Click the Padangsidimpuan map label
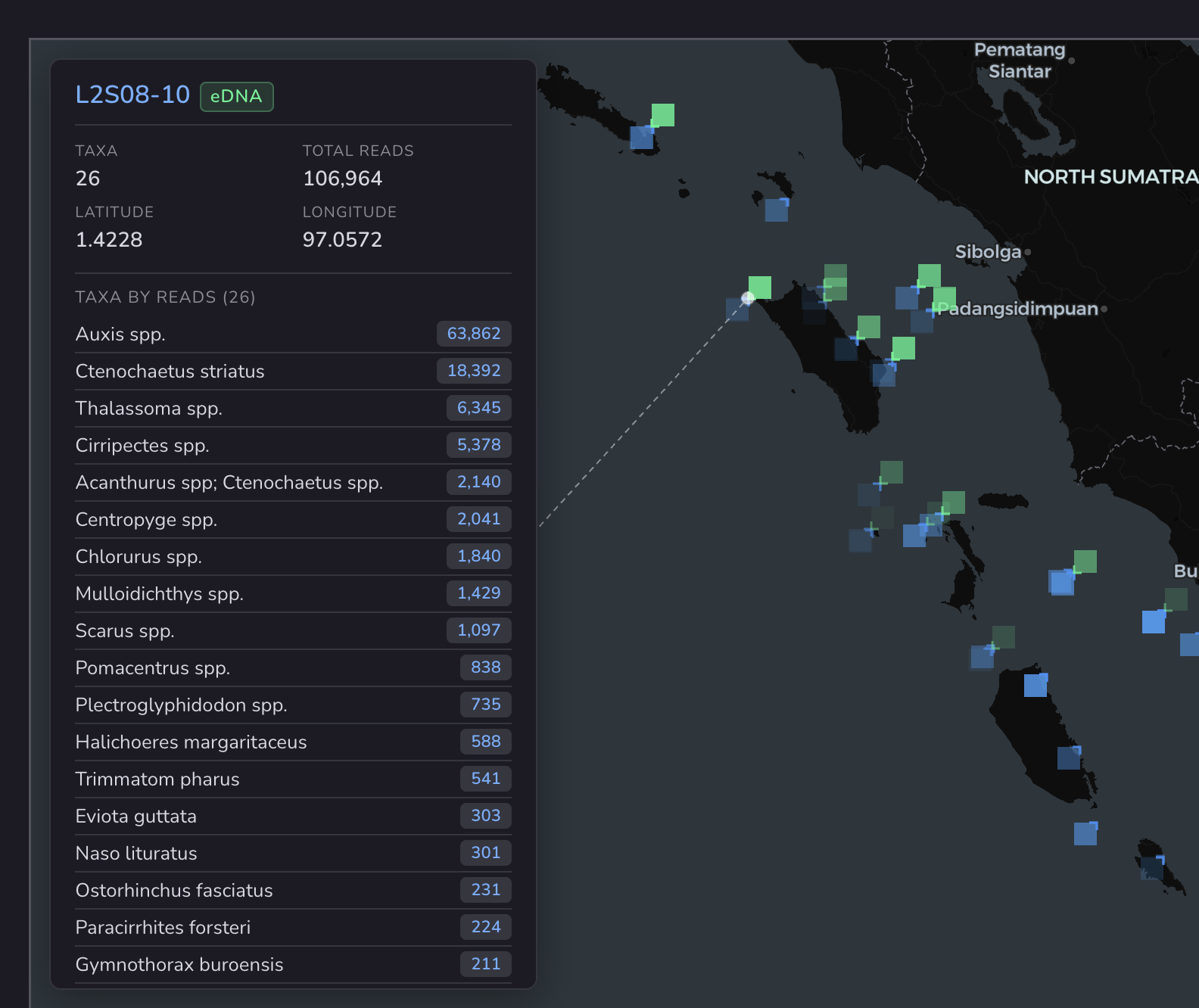Image resolution: width=1199 pixels, height=1008 pixels. [x=1017, y=309]
